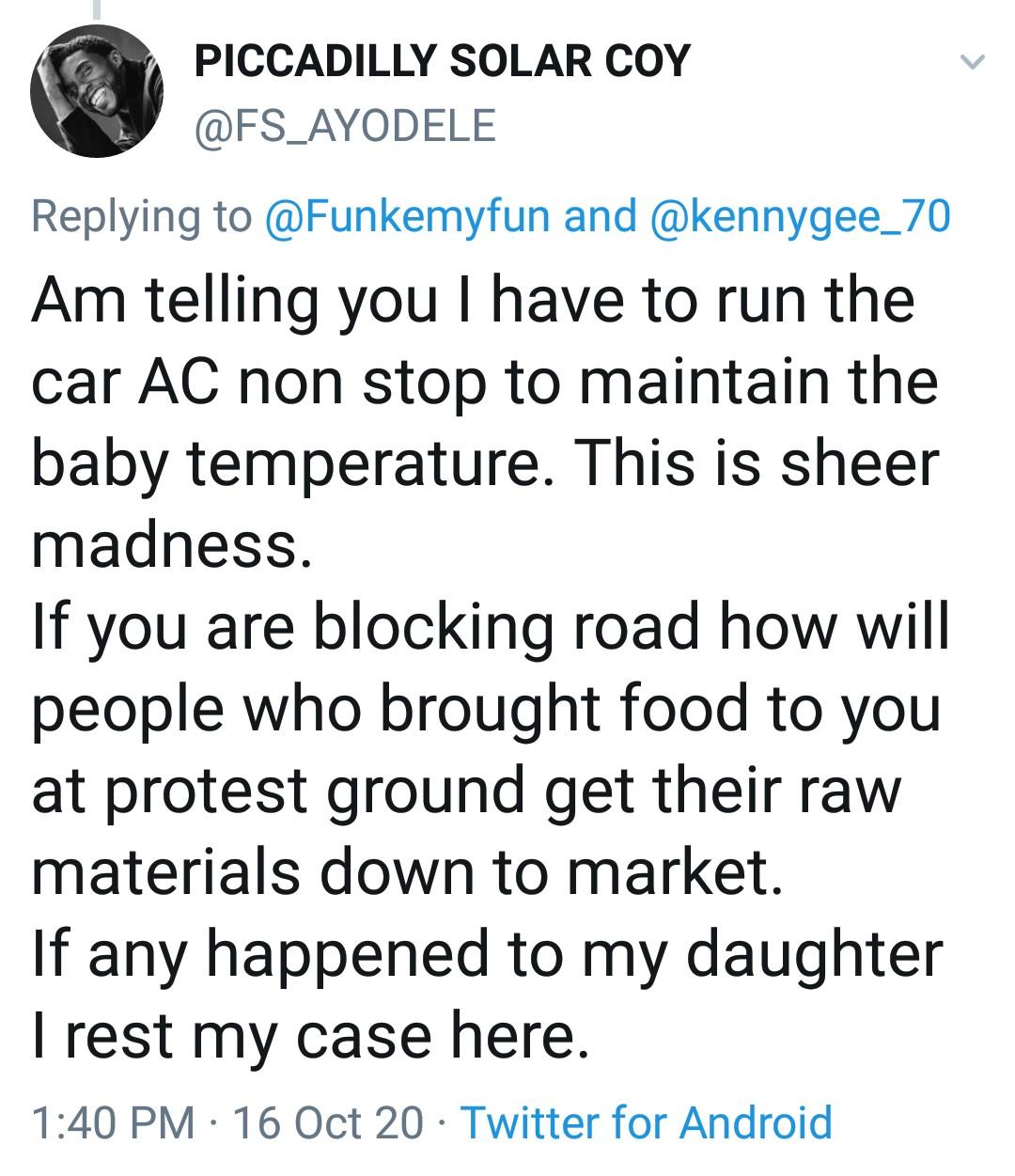Click the word 'madness.' in the tweet
This screenshot has width=1015, height=1176.
[169, 545]
